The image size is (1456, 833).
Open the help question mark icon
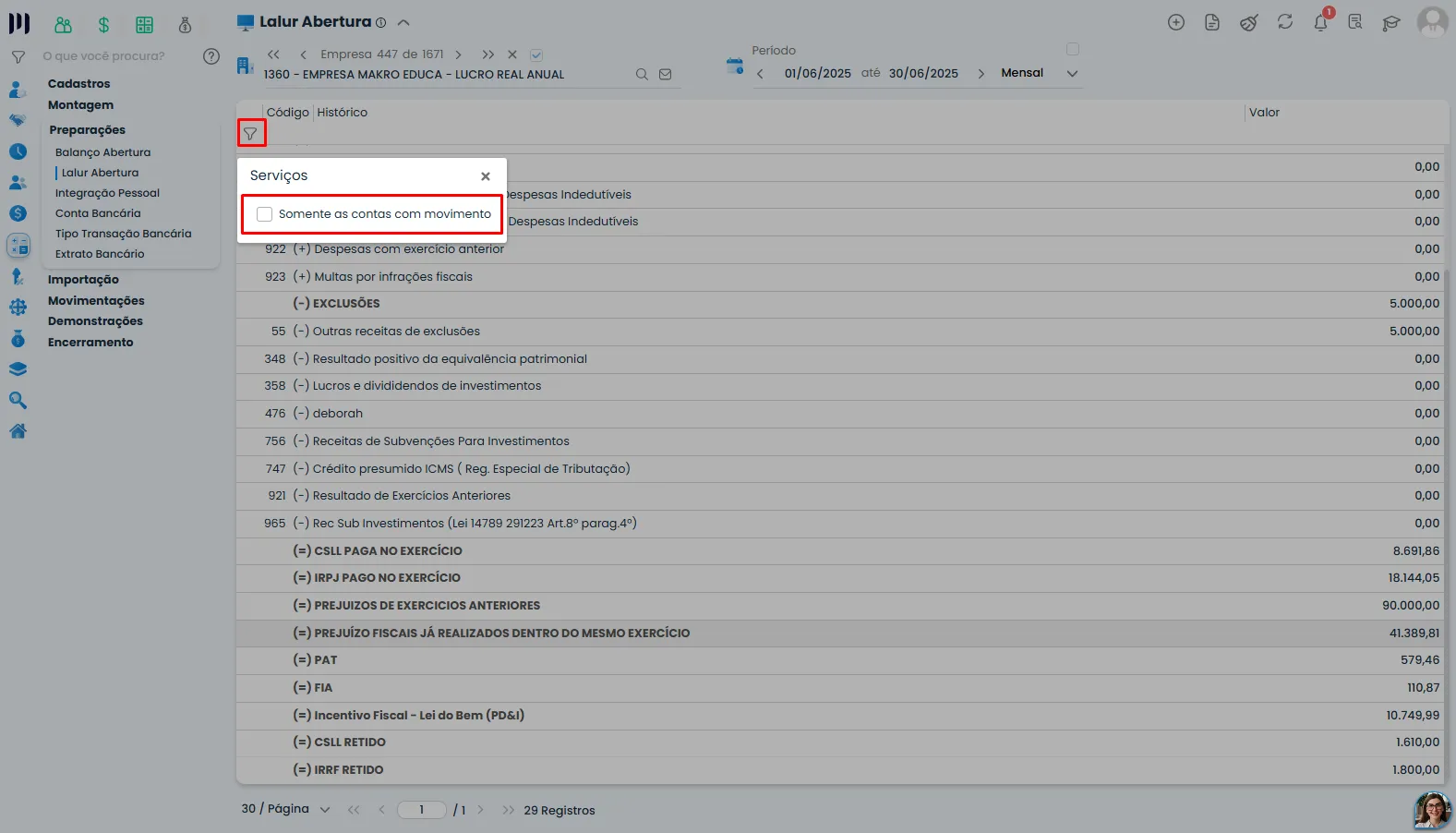[211, 56]
